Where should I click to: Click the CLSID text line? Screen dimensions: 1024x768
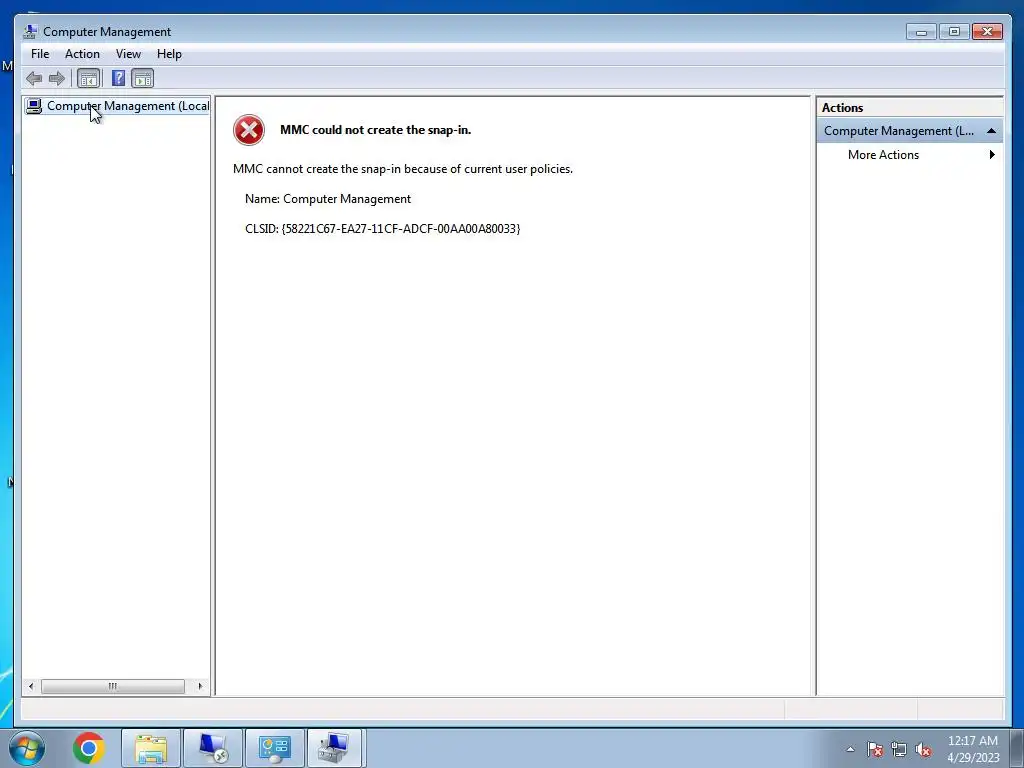[382, 229]
